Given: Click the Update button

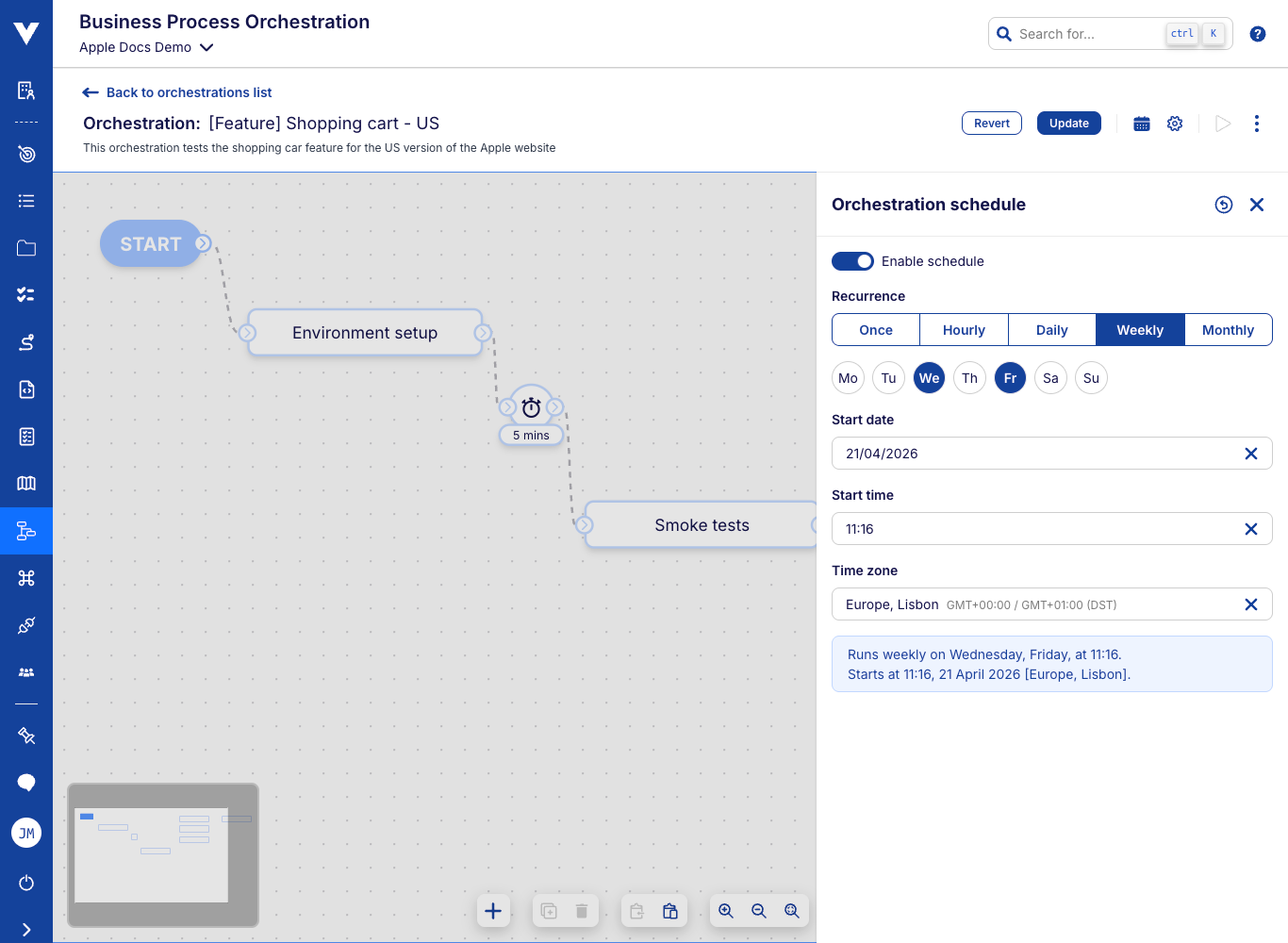Looking at the screenshot, I should (1068, 124).
